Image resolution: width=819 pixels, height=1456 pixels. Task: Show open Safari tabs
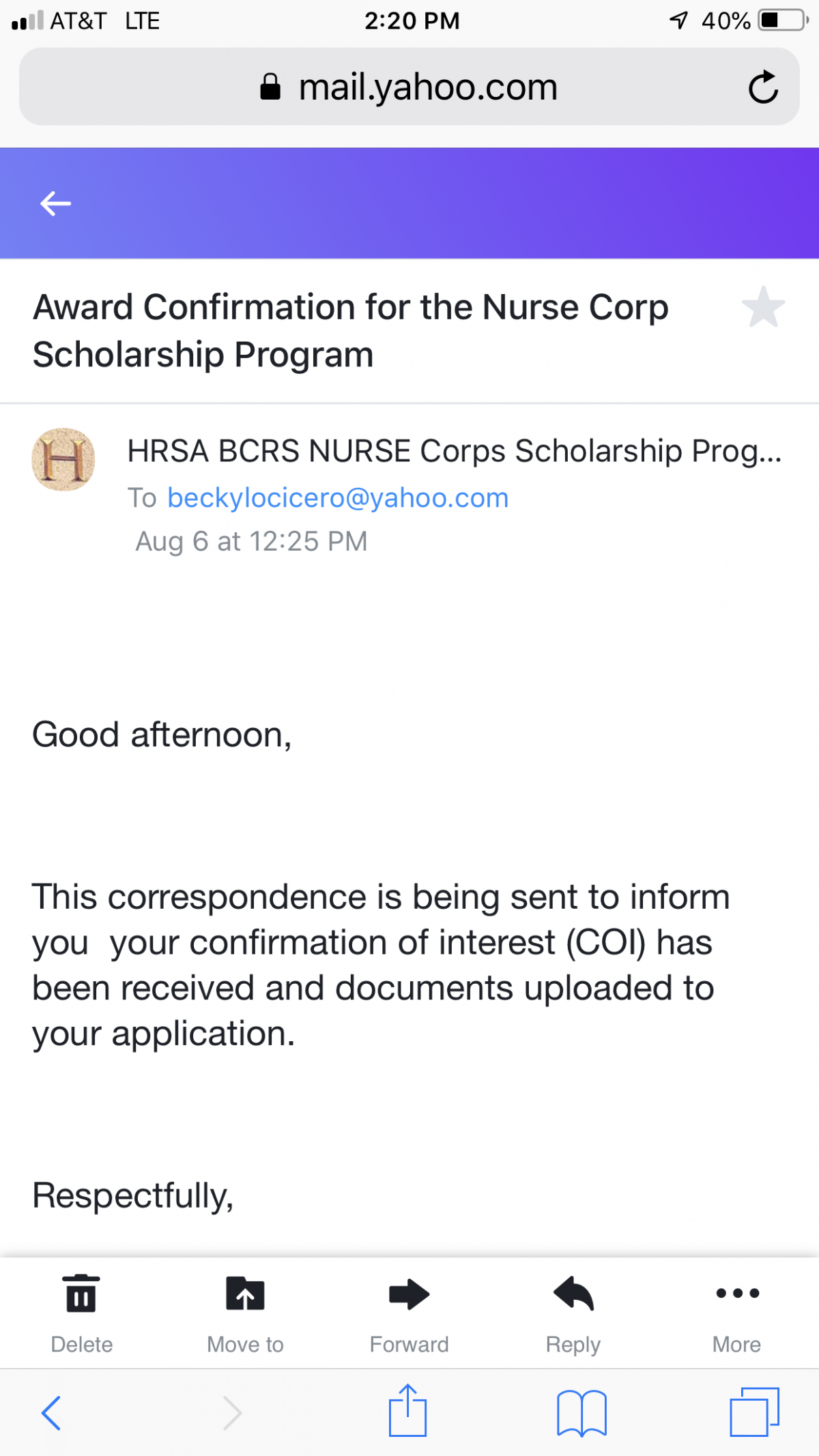(x=754, y=1411)
